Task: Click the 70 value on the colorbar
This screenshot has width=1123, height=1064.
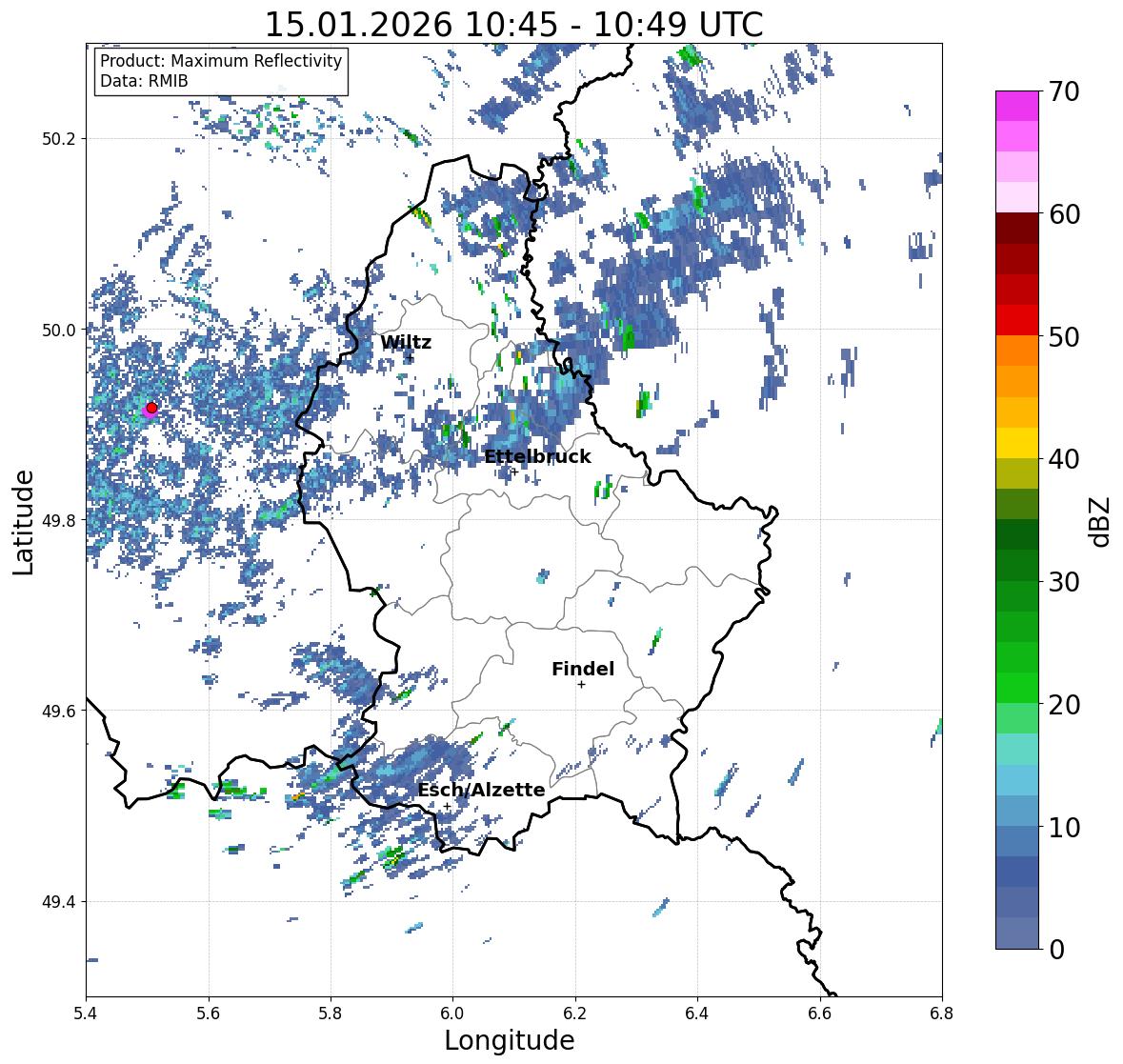Action: [1064, 91]
